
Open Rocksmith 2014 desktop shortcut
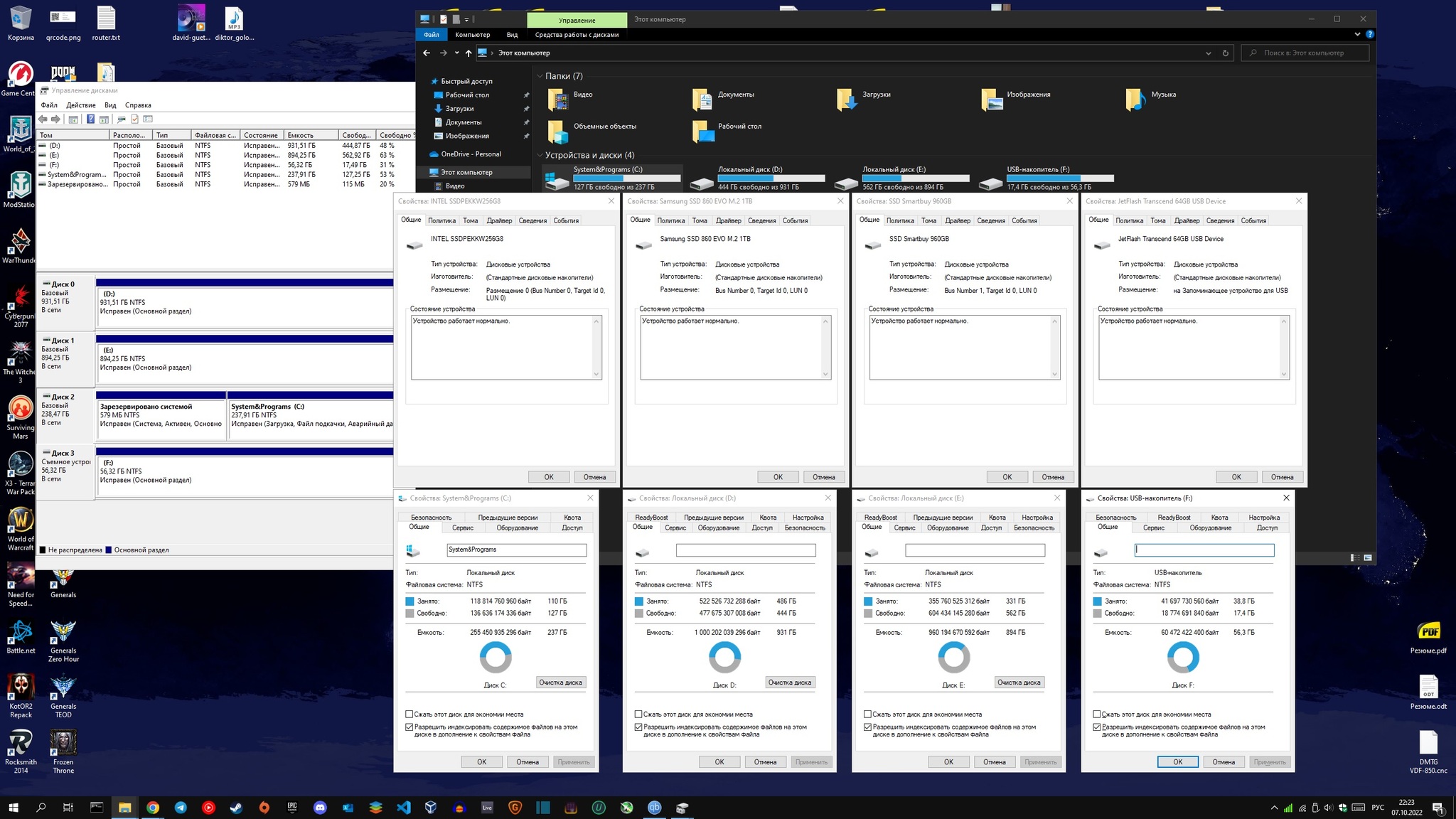pyautogui.click(x=21, y=752)
